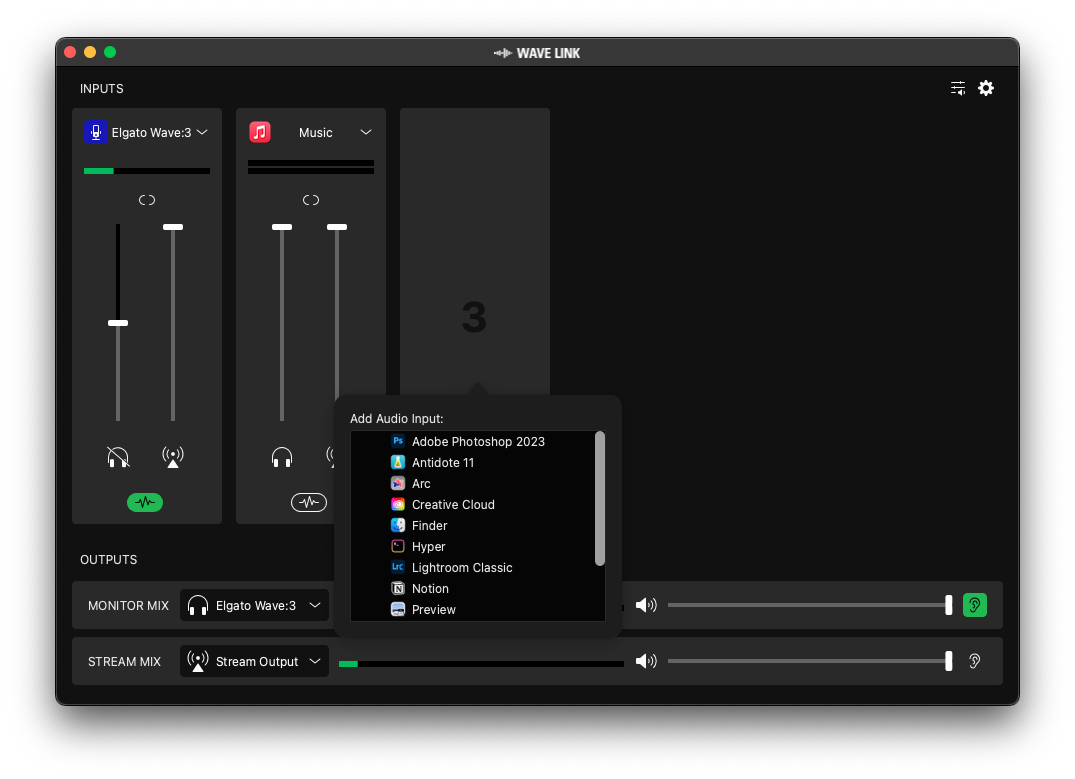This screenshot has width=1075, height=779.
Task: Open the mixer settings sliders icon
Action: tap(958, 88)
